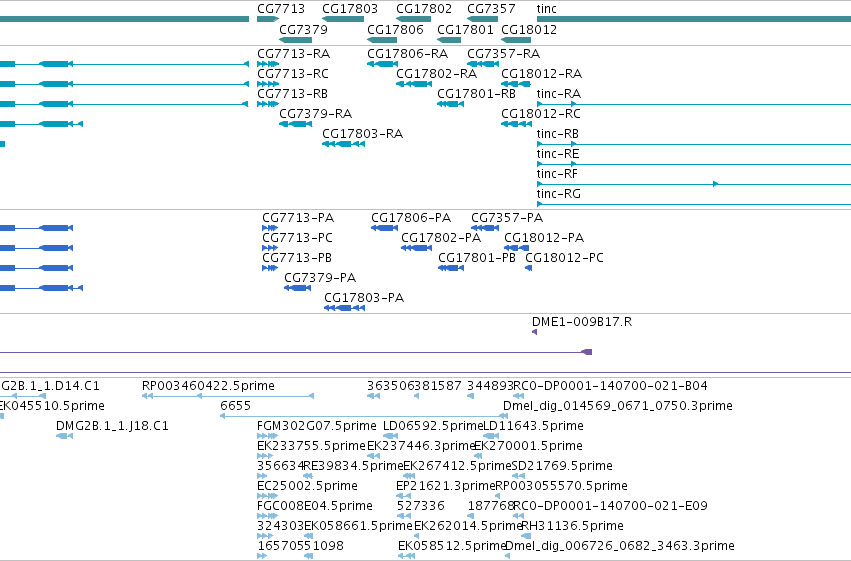Select protein label CG18012-PA
Screen dimensions: 851x561
(x=544, y=238)
